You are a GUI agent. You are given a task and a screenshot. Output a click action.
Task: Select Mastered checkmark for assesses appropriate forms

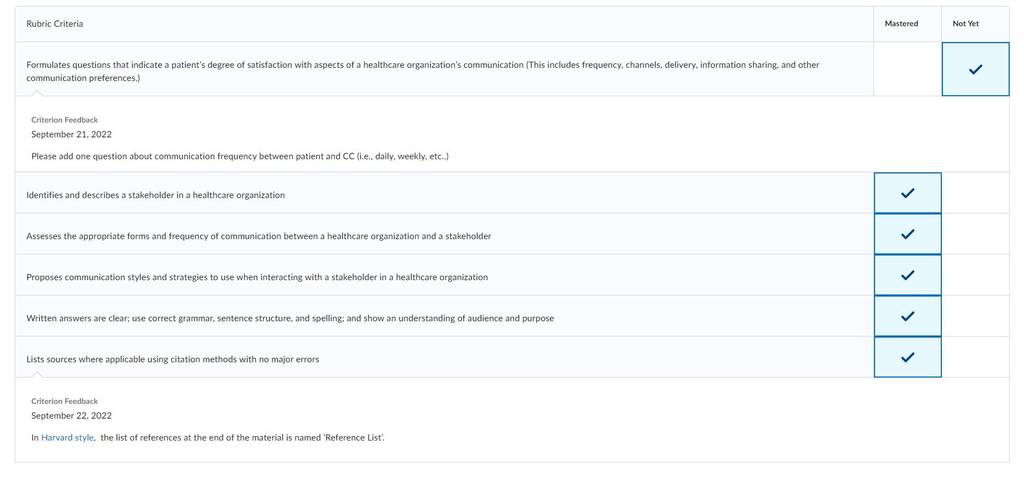click(x=908, y=234)
